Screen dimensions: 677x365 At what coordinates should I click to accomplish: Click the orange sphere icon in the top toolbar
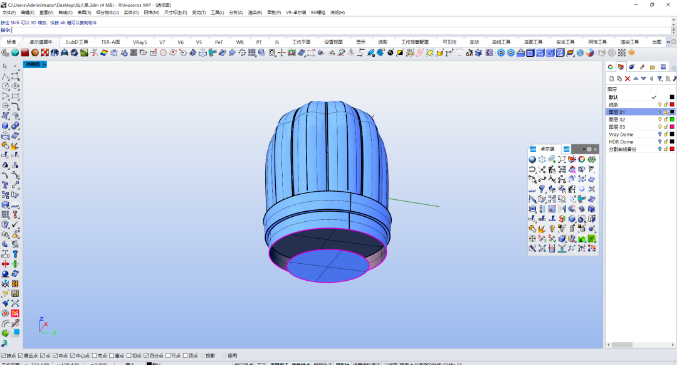click(35, 53)
